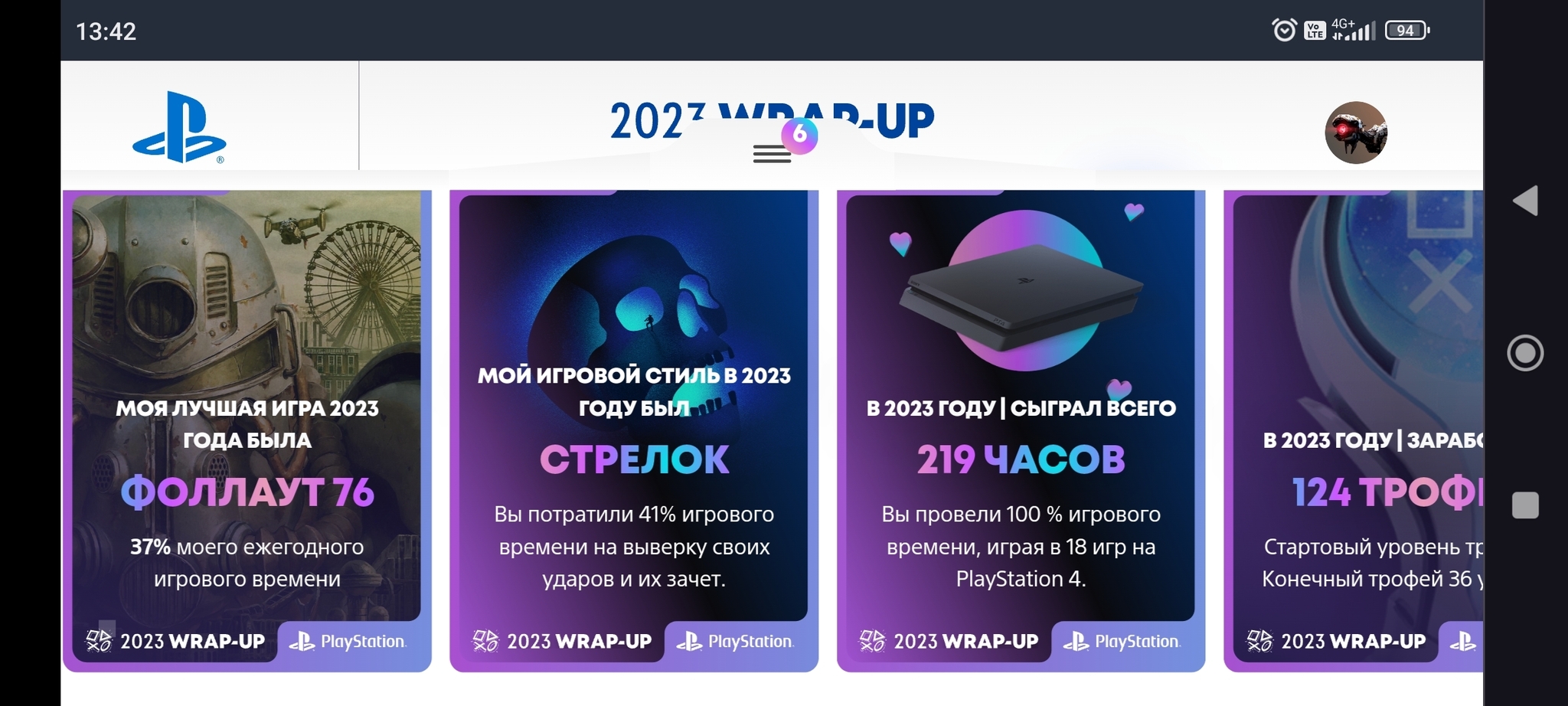This screenshot has height=706, width=1568.
Task: Tap the Android back navigation triangle
Action: click(1525, 201)
